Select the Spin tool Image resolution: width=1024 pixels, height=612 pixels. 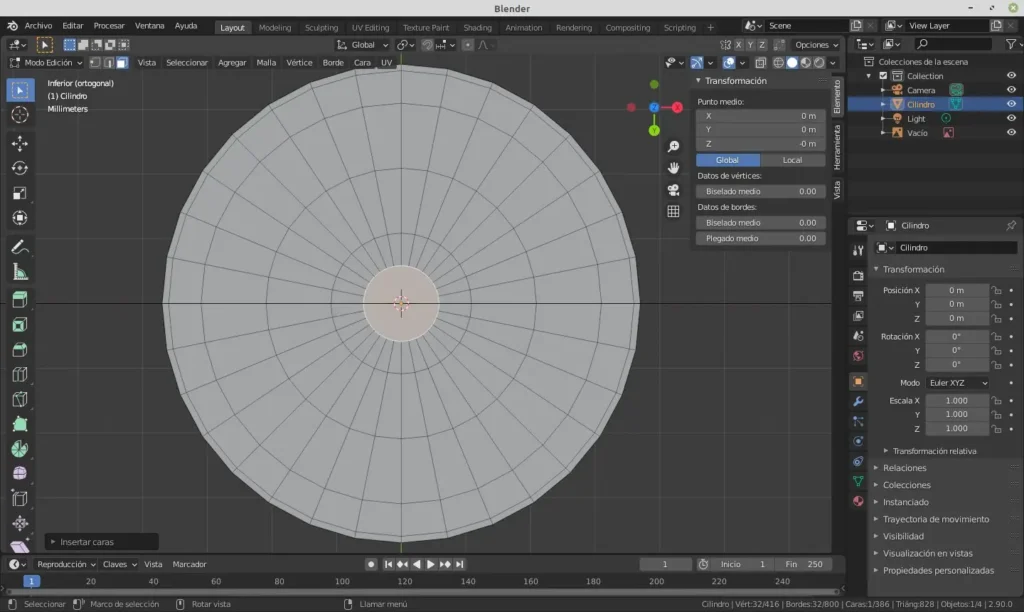tap(20, 449)
